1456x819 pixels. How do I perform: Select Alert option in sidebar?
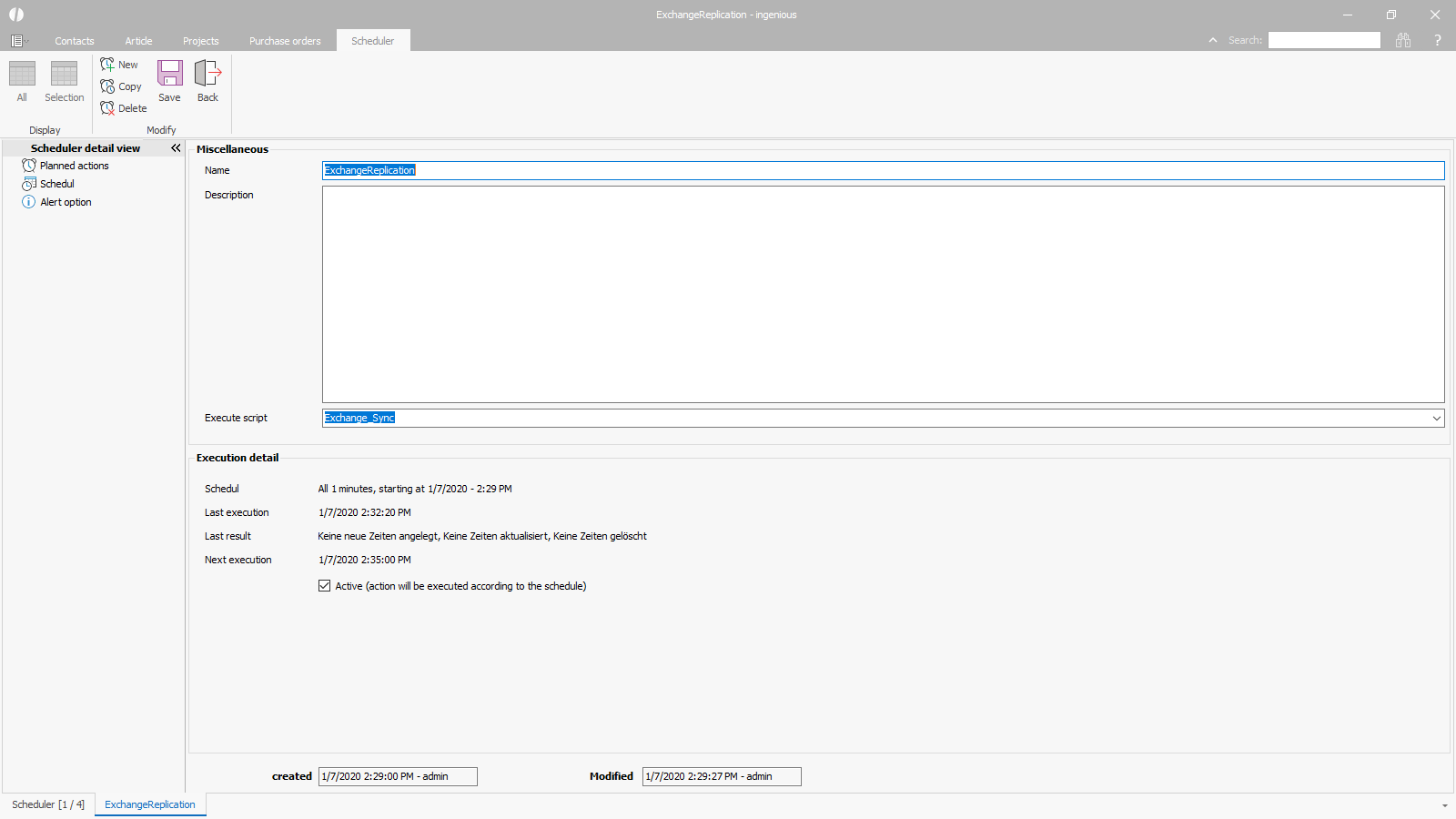pyautogui.click(x=66, y=202)
